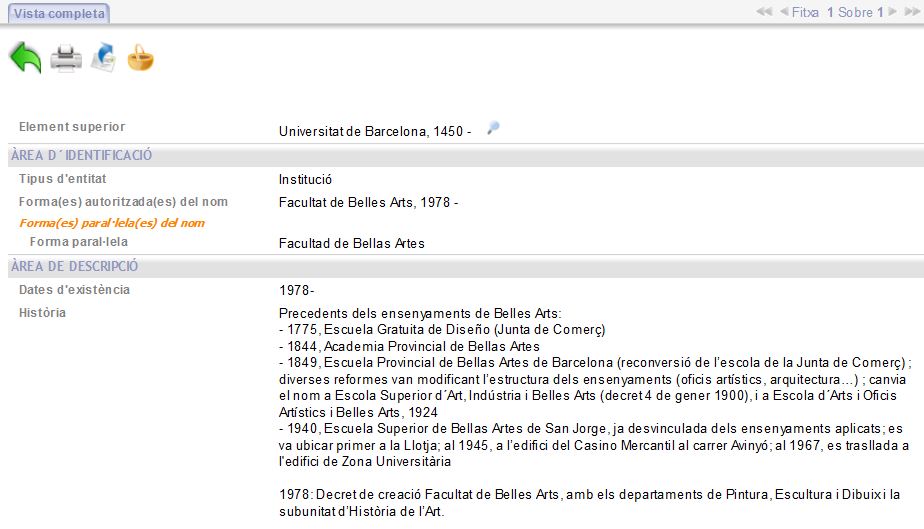
Task: Print the record with the printer icon
Action: pos(66,59)
